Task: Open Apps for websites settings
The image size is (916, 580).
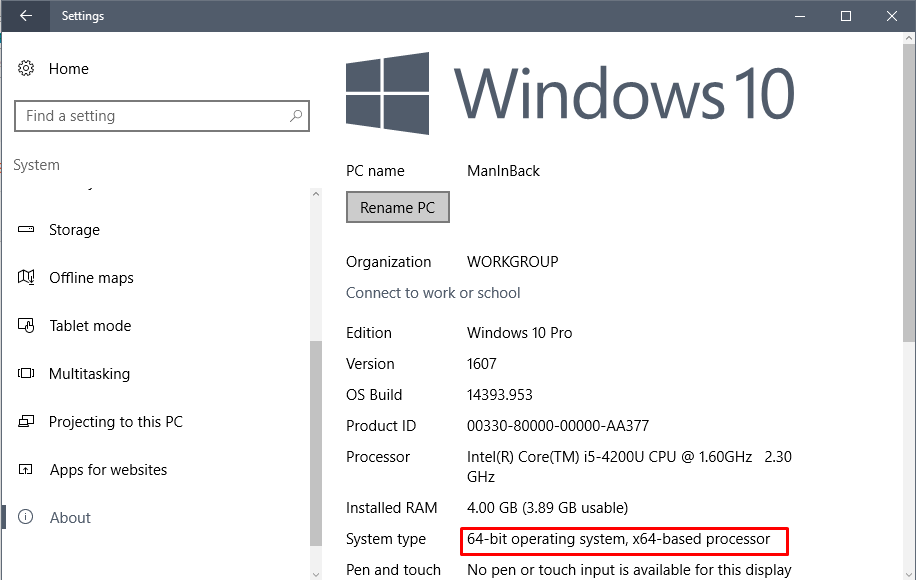Action: pyautogui.click(x=108, y=470)
